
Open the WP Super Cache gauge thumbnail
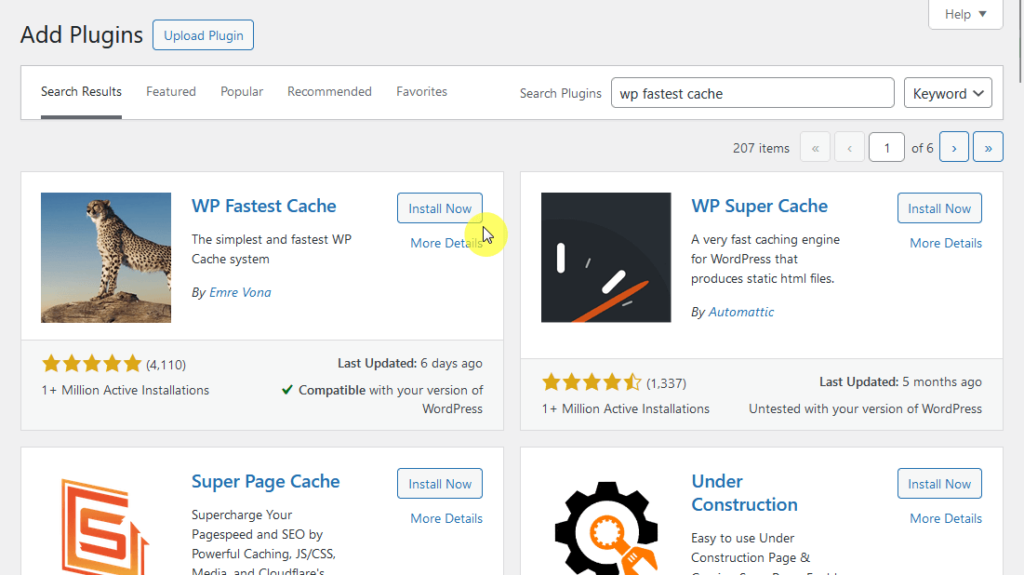[605, 257]
